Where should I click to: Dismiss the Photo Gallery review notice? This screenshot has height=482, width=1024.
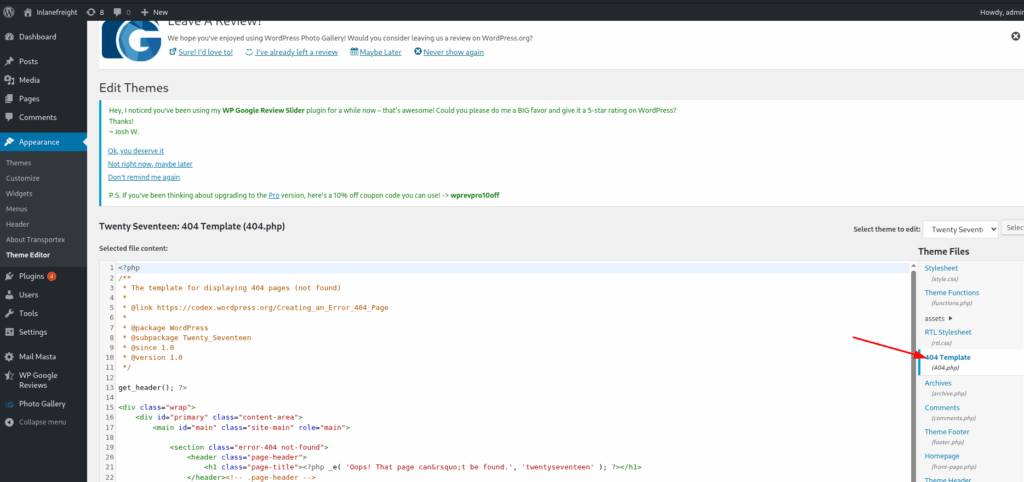point(1015,35)
